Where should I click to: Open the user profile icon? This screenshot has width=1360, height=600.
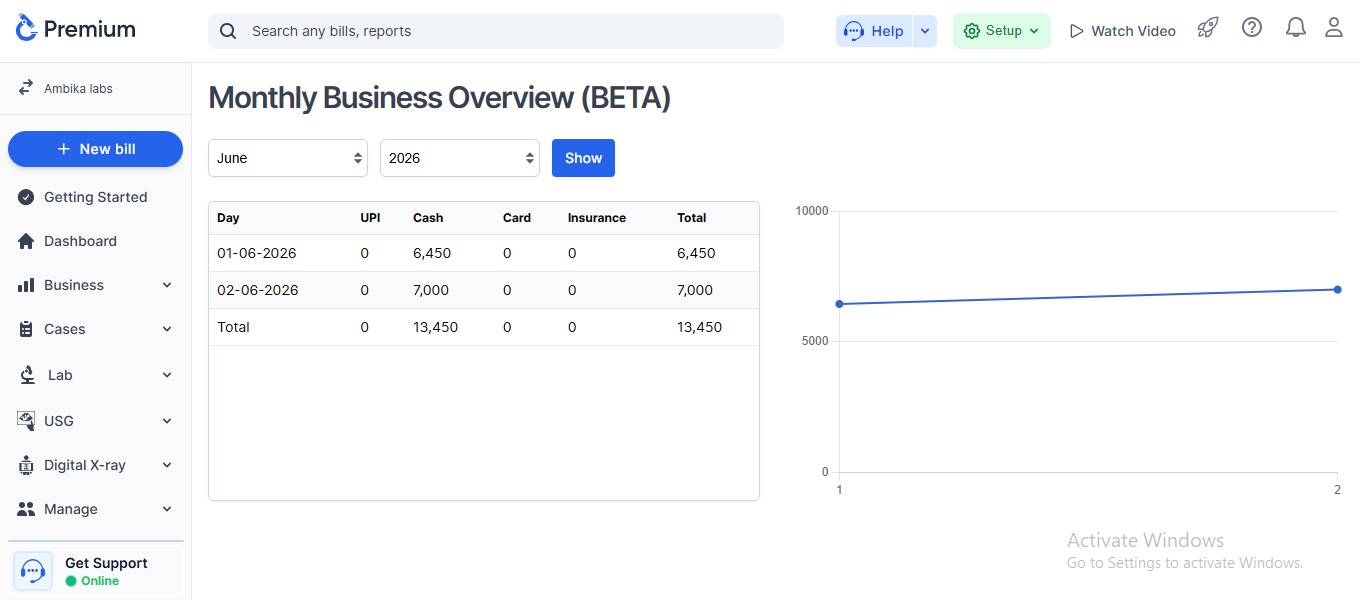(1334, 28)
